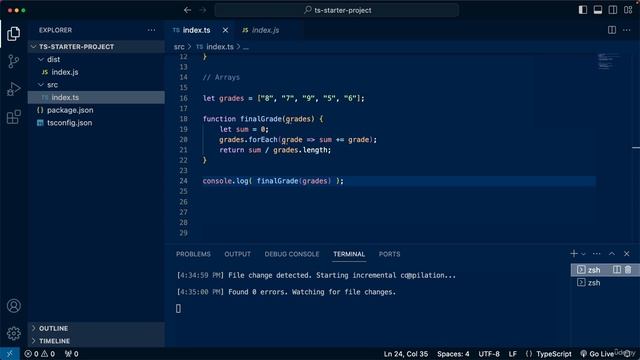Click the function finalGrade definition line
Screen dimensions: 640x360
click(x=263, y=119)
